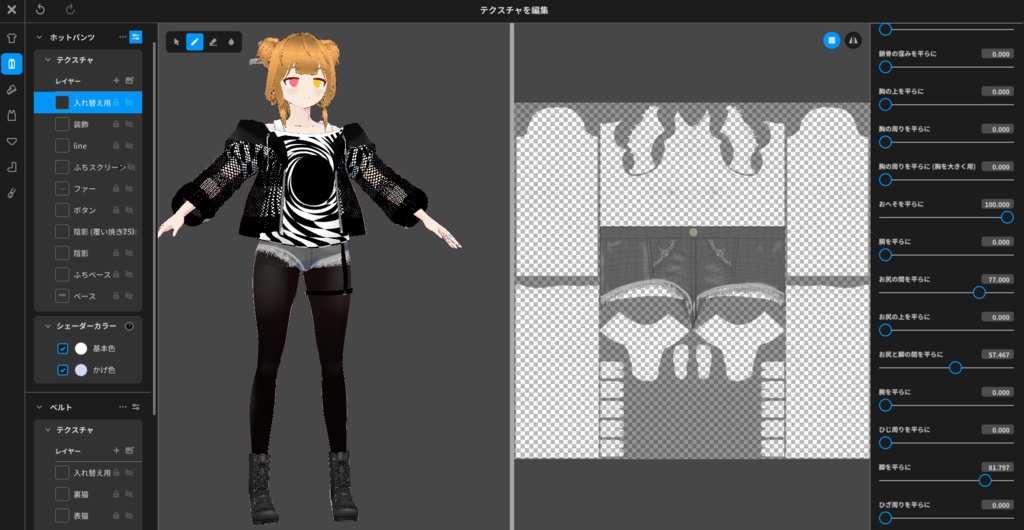Image resolution: width=1024 pixels, height=530 pixels.
Task: Open the brush-shaped category icon at sidebar bottom
Action: point(12,193)
